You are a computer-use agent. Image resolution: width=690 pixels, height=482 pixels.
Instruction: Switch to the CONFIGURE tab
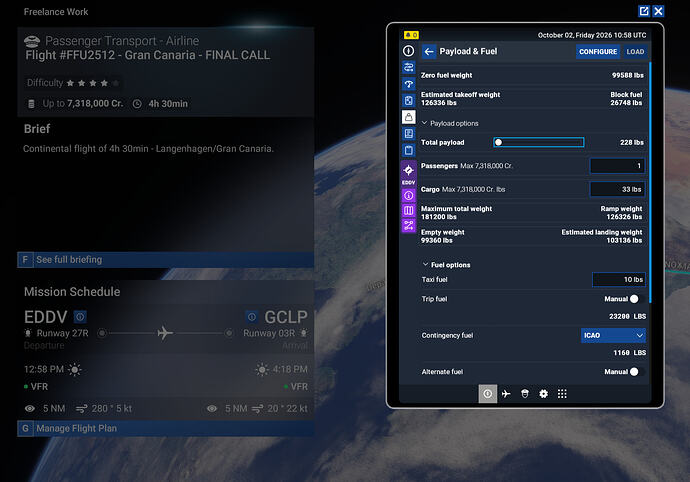point(598,52)
